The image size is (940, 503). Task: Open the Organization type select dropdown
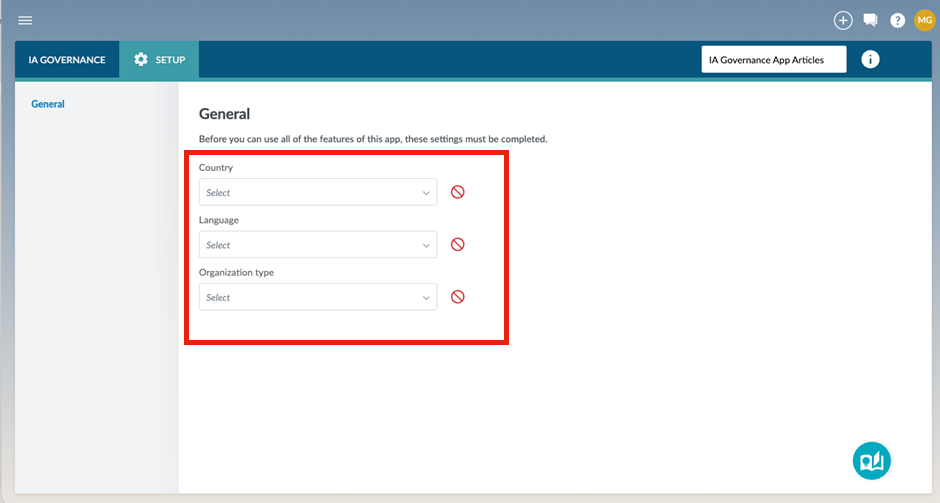tap(310, 297)
